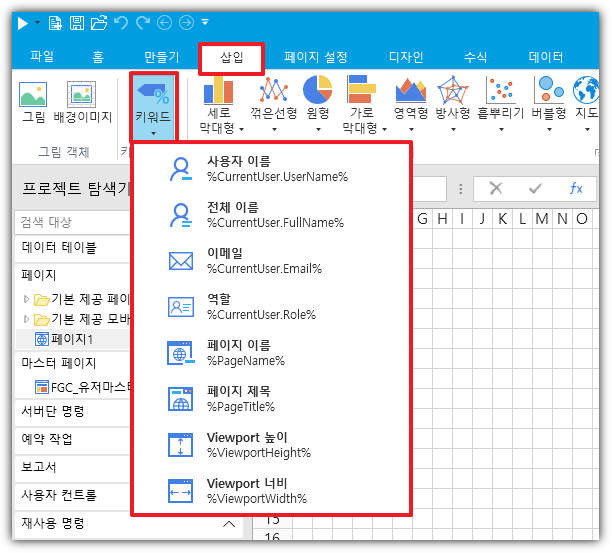The height and width of the screenshot is (553, 612).
Task: Open the 디자인 ribbon tab
Action: (x=404, y=57)
